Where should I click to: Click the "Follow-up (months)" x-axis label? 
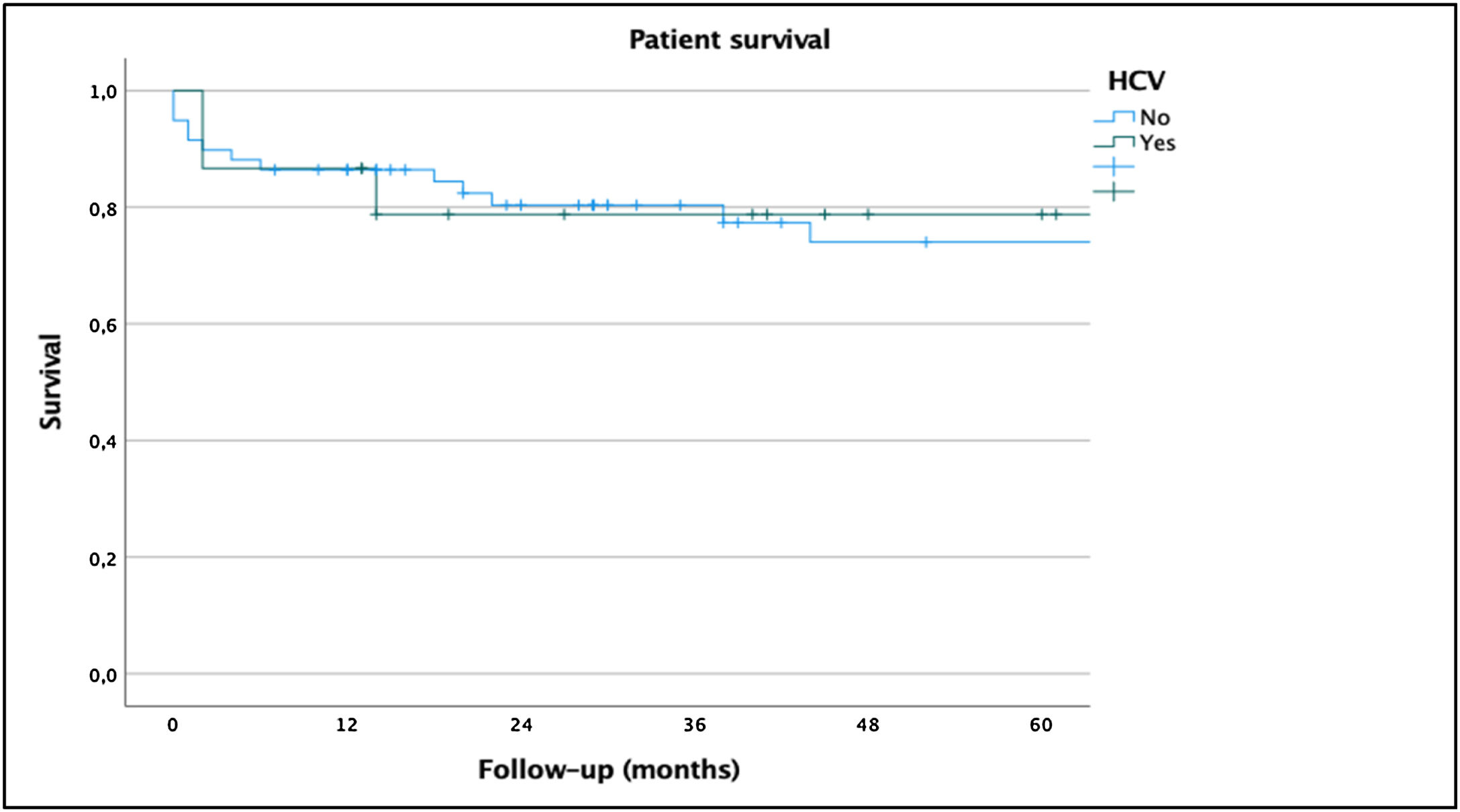pos(608,769)
